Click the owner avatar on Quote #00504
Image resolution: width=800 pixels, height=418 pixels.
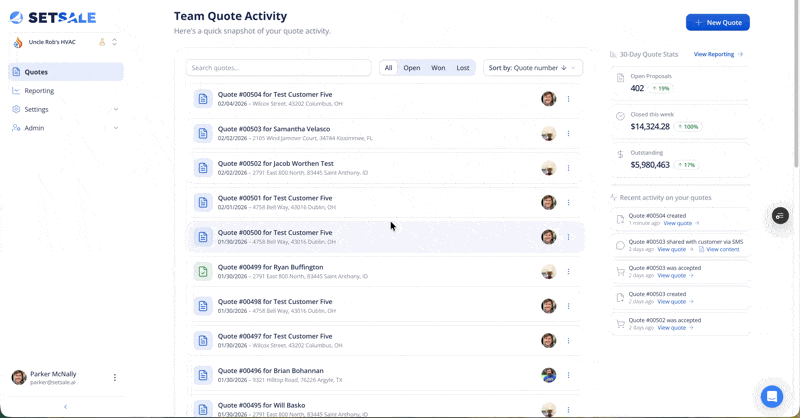[548, 99]
